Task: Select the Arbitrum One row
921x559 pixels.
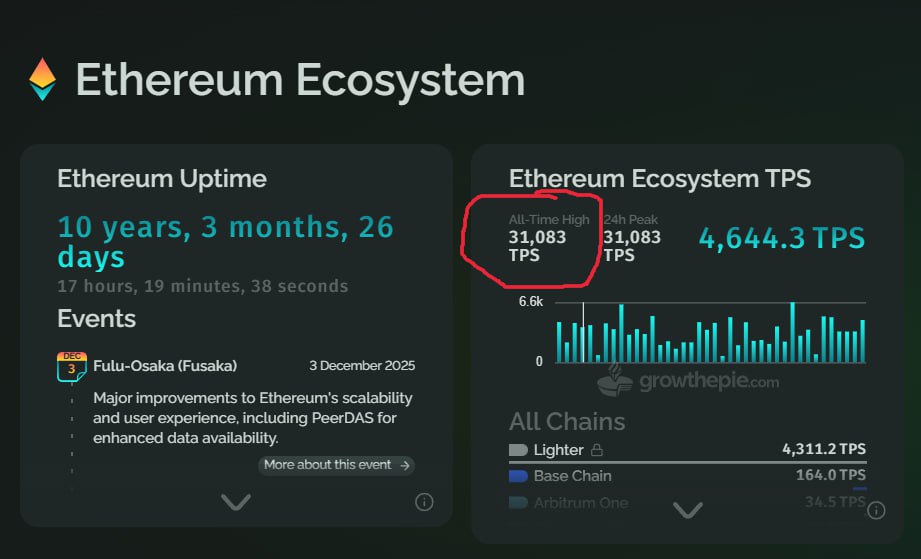Action: tap(687, 502)
